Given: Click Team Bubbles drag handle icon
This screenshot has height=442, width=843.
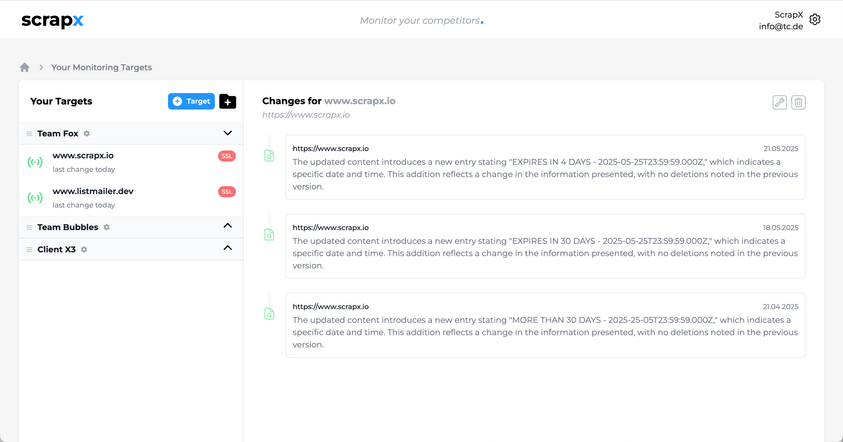Looking at the screenshot, I should (29, 227).
